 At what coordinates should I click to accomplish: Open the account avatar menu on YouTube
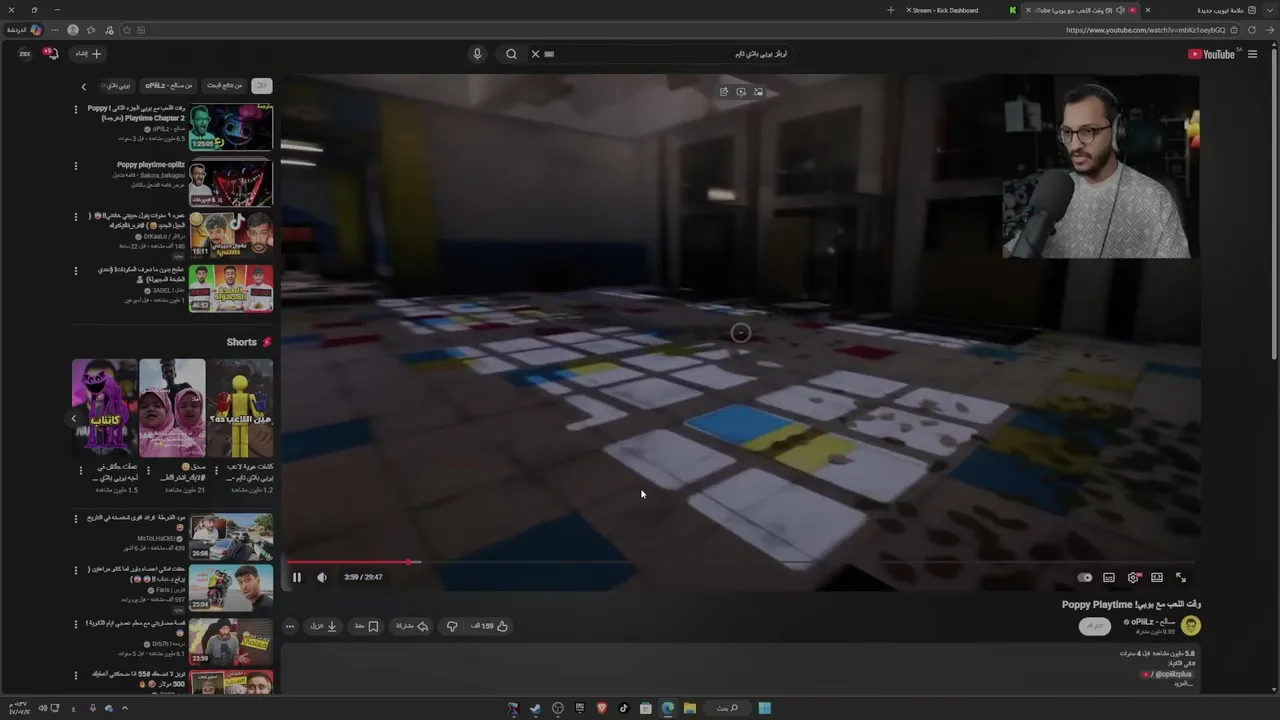pos(25,54)
